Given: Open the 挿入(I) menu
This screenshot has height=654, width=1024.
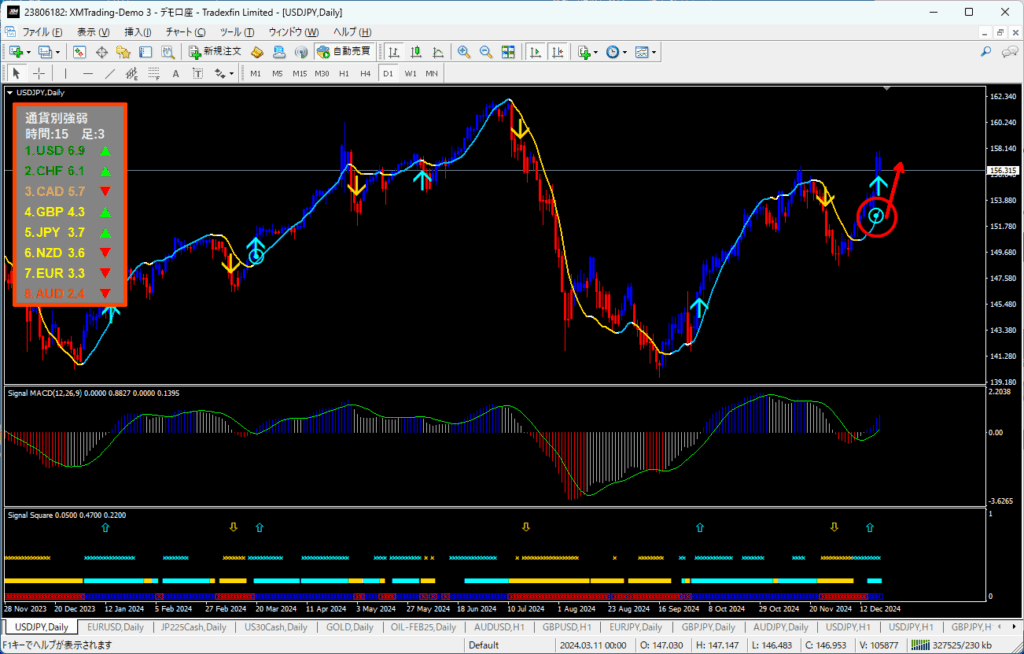Looking at the screenshot, I should click(x=138, y=32).
